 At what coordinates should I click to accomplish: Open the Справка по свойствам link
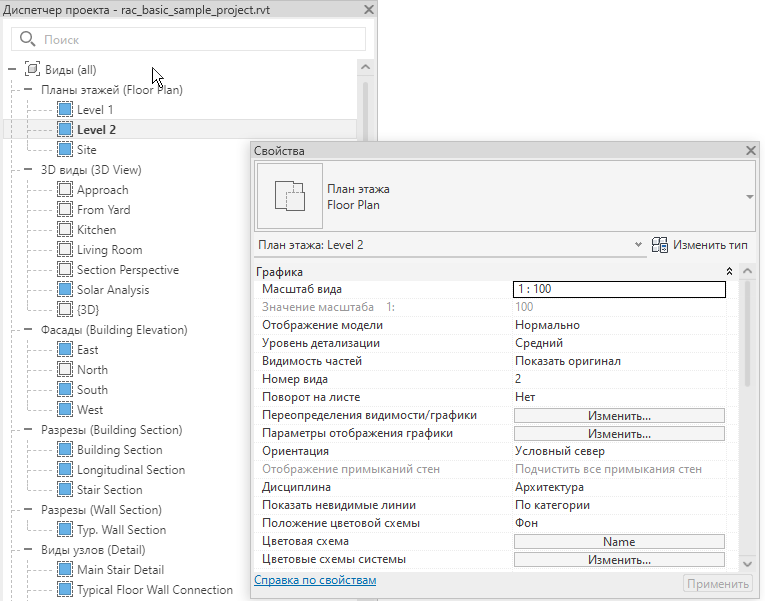coord(315,580)
